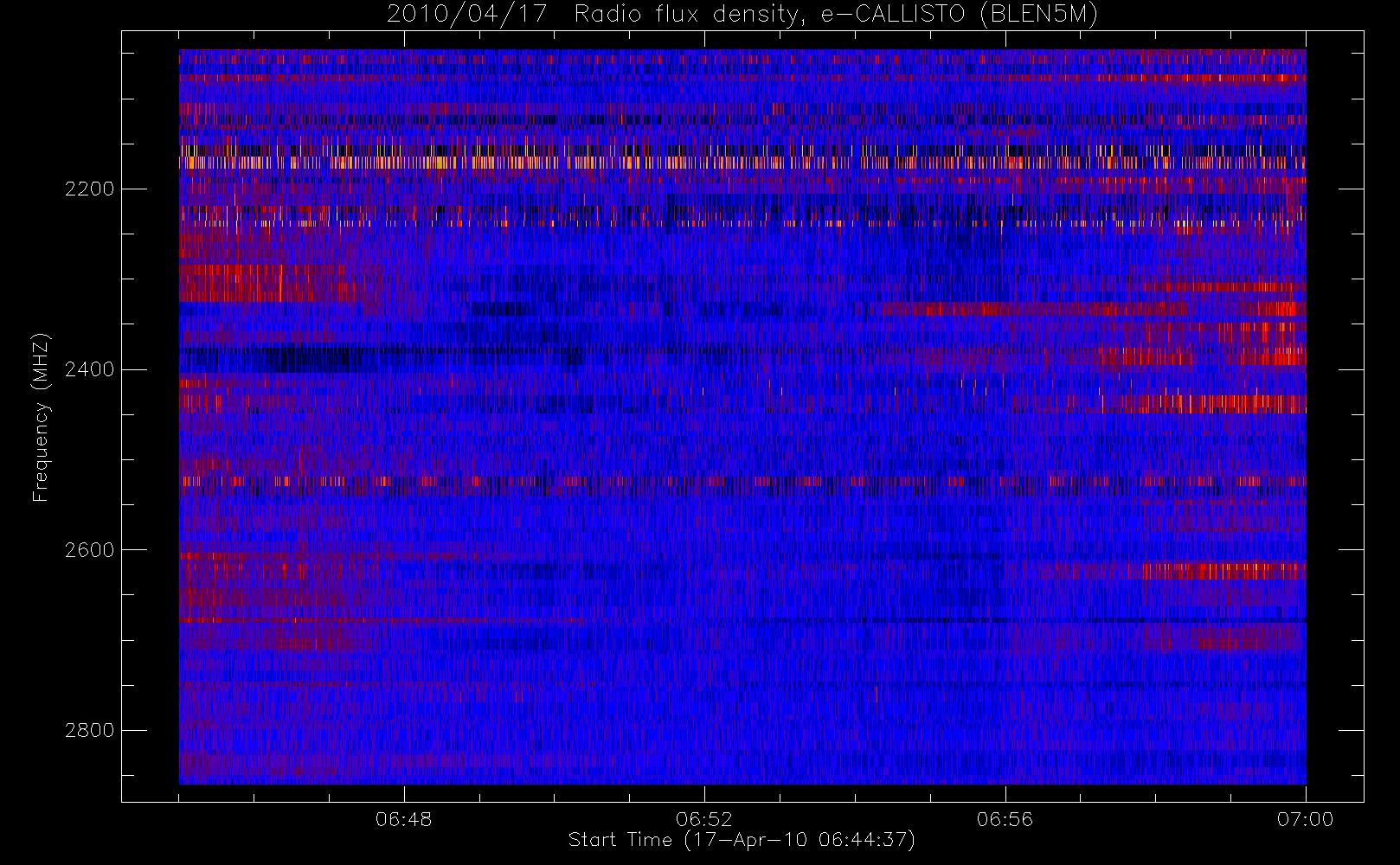Click the '07:00' time axis label
This screenshot has width=1400, height=865.
pyautogui.click(x=1305, y=819)
